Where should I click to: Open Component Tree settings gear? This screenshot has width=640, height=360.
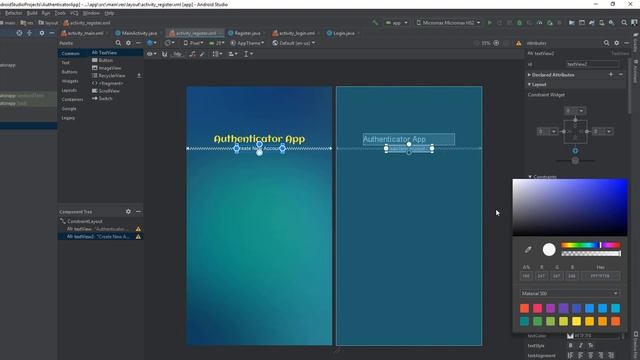128,211
